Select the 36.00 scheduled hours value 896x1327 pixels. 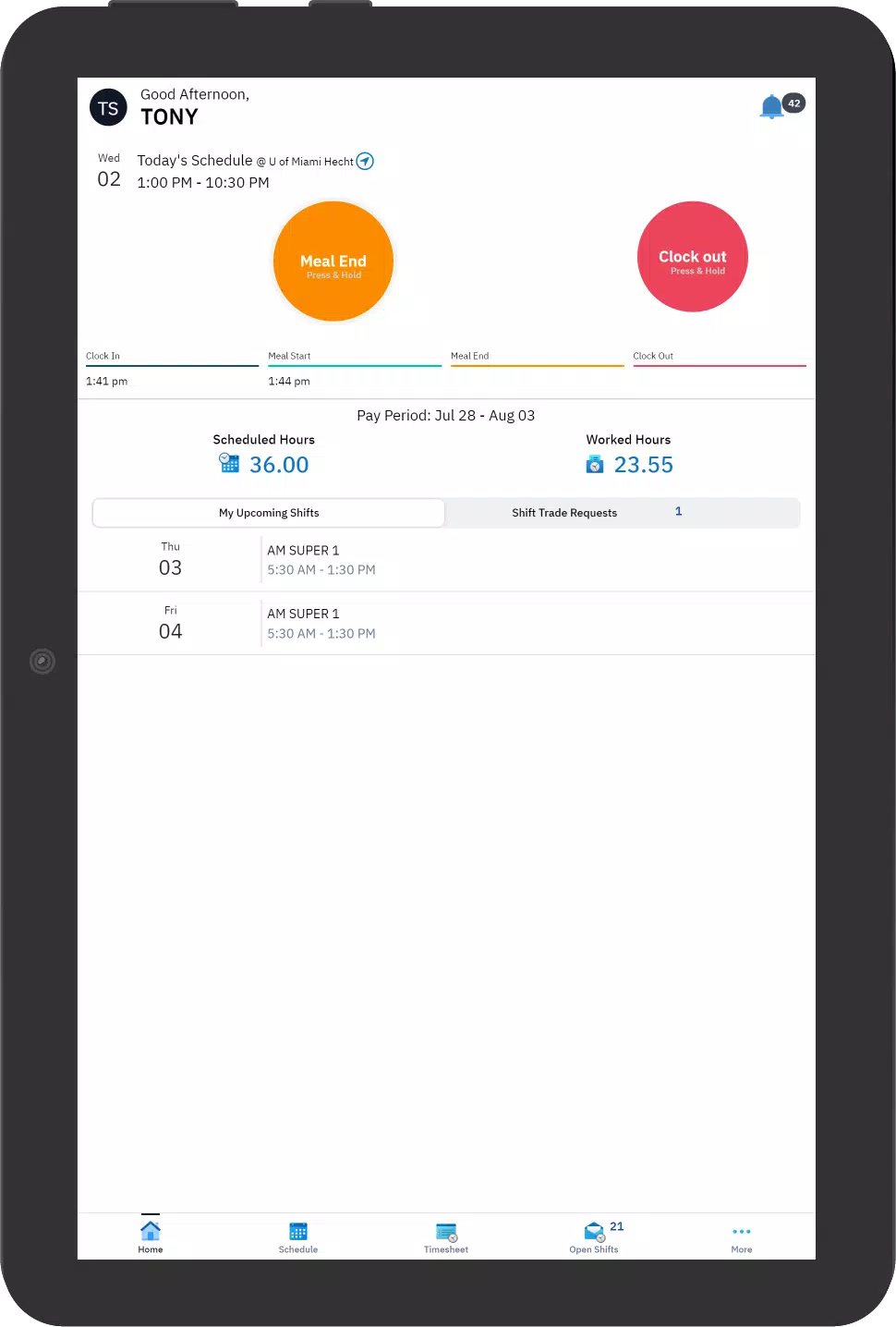click(279, 465)
